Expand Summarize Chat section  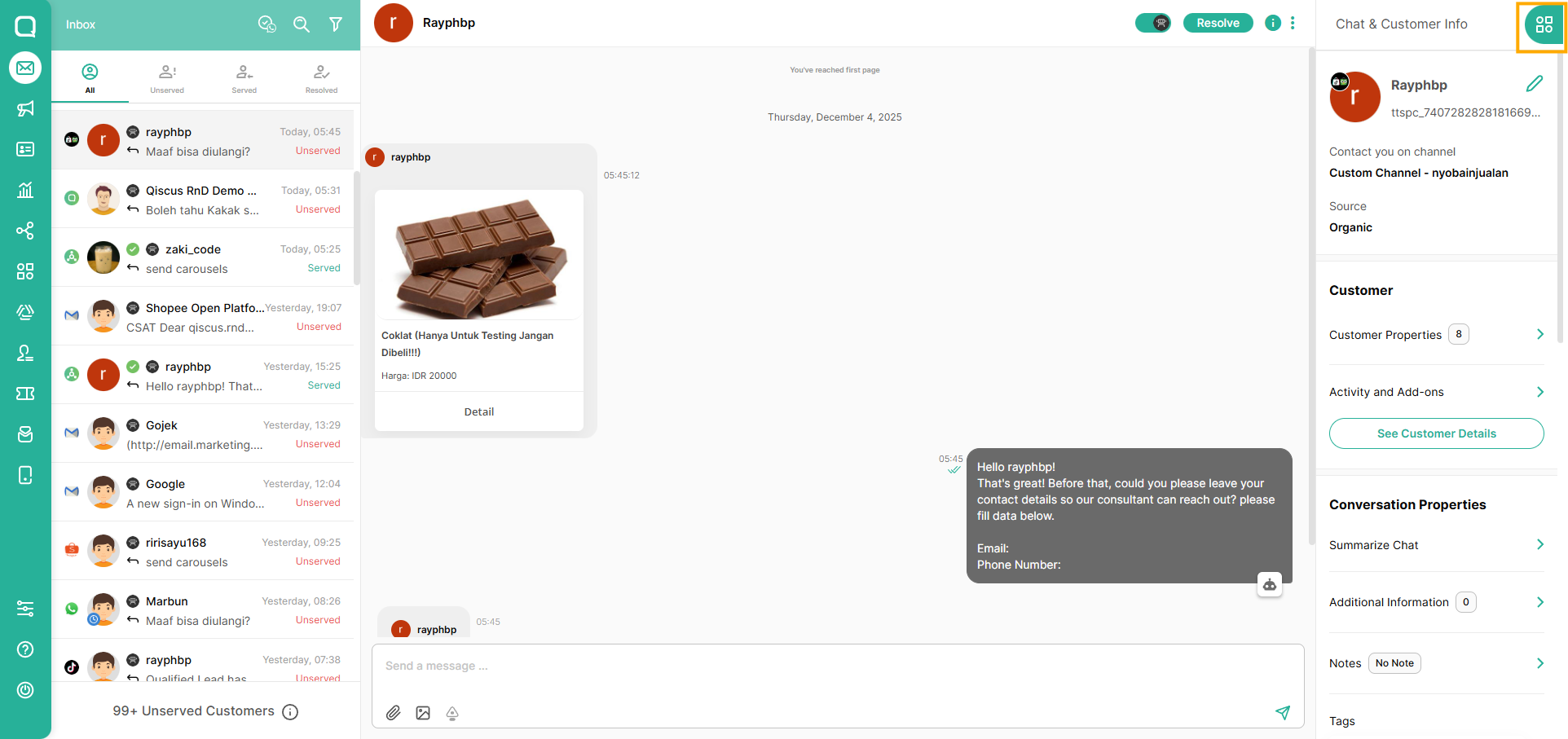(1539, 544)
